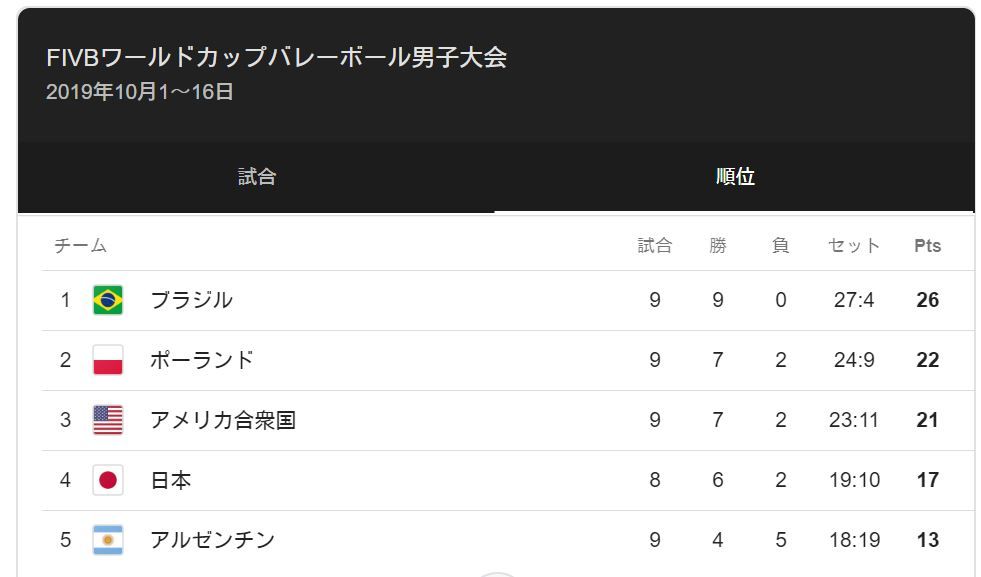Click the Poland flag icon
The image size is (981, 577).
pyautogui.click(x=108, y=360)
